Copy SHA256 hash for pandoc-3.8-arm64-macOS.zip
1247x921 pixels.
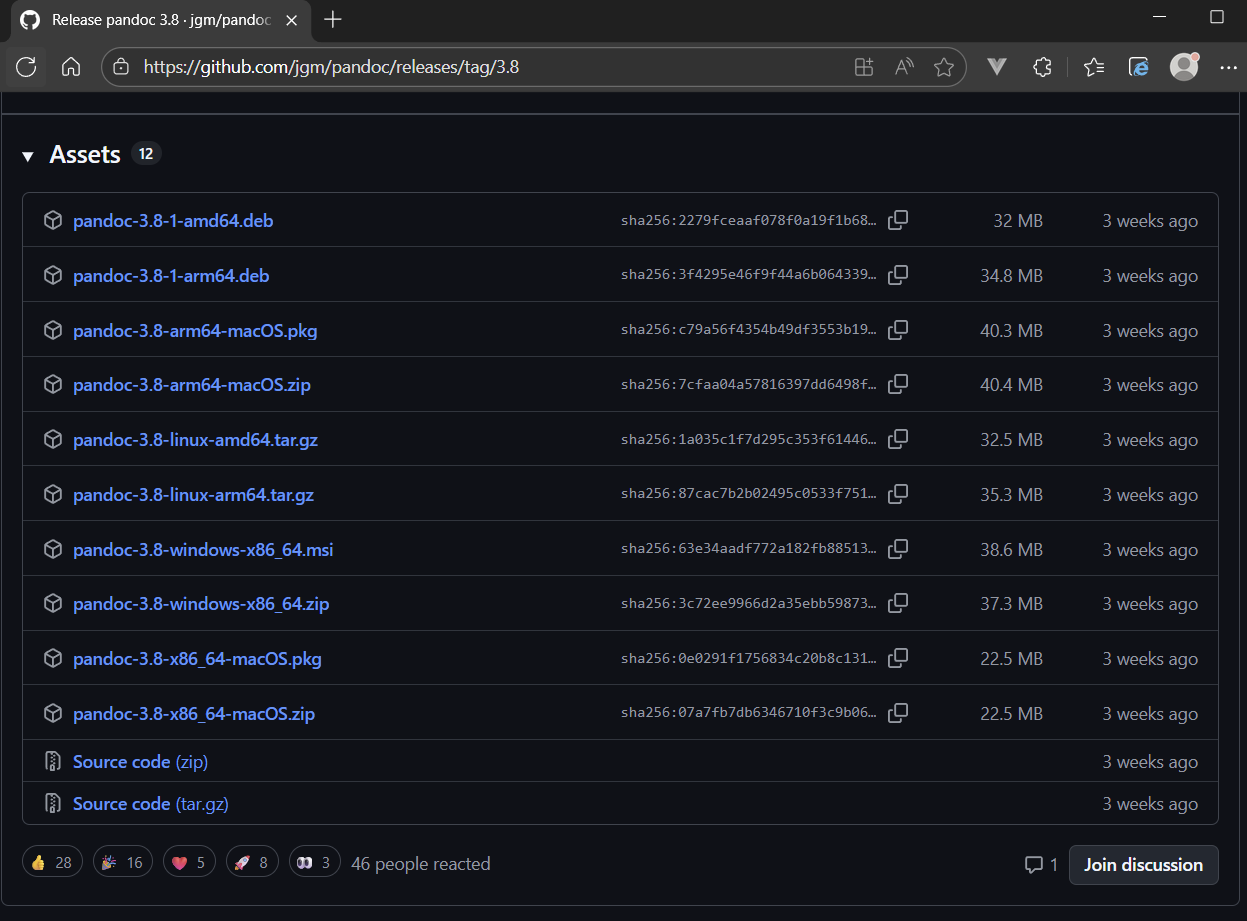898,384
